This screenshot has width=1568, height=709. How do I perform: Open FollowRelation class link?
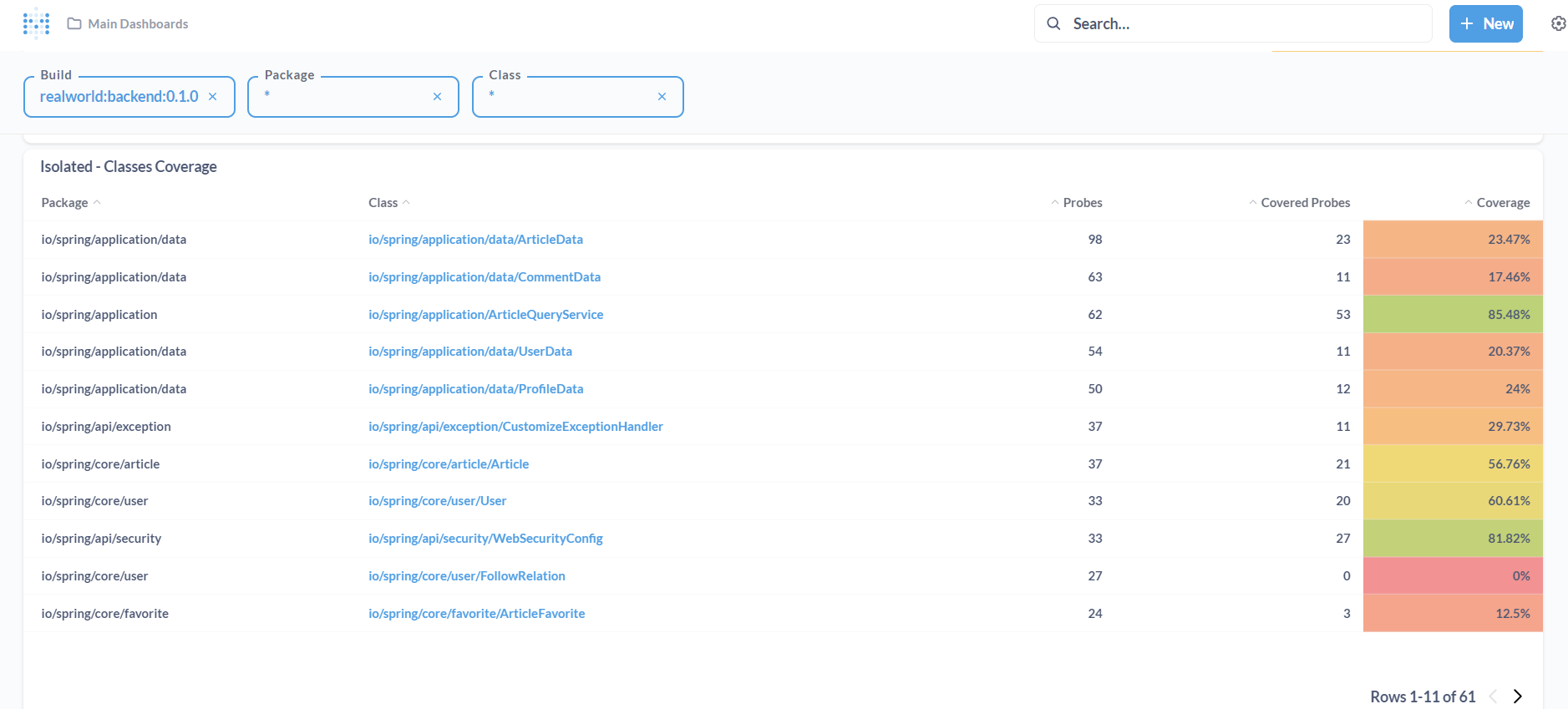tap(467, 576)
